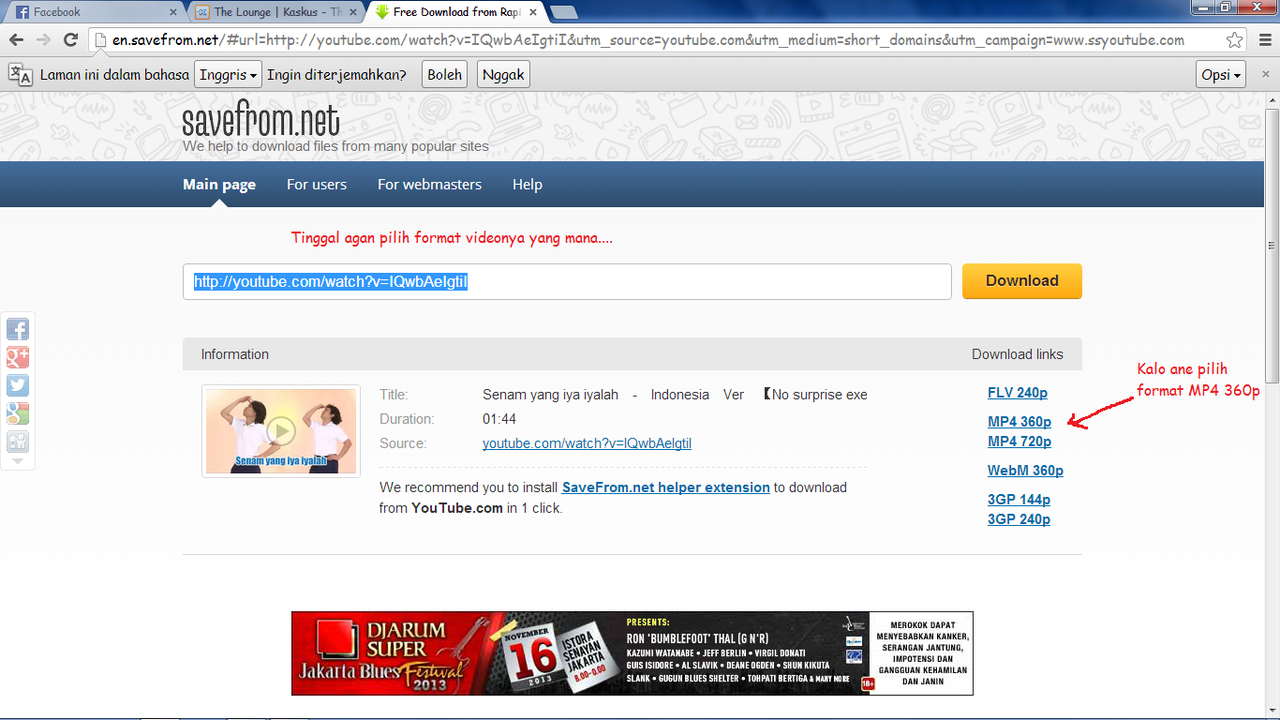Click the translate bar icon
The height and width of the screenshot is (720, 1280).
[20, 74]
